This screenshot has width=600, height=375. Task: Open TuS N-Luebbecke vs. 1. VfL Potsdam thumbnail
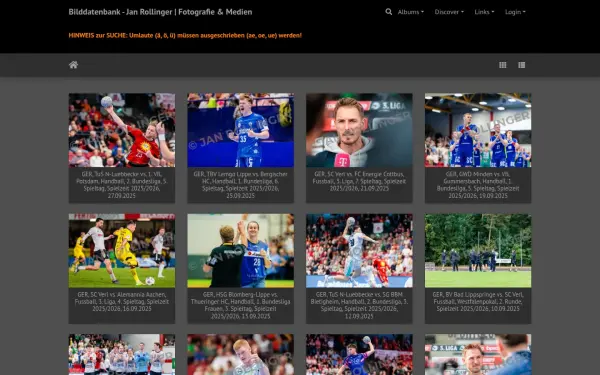point(122,130)
